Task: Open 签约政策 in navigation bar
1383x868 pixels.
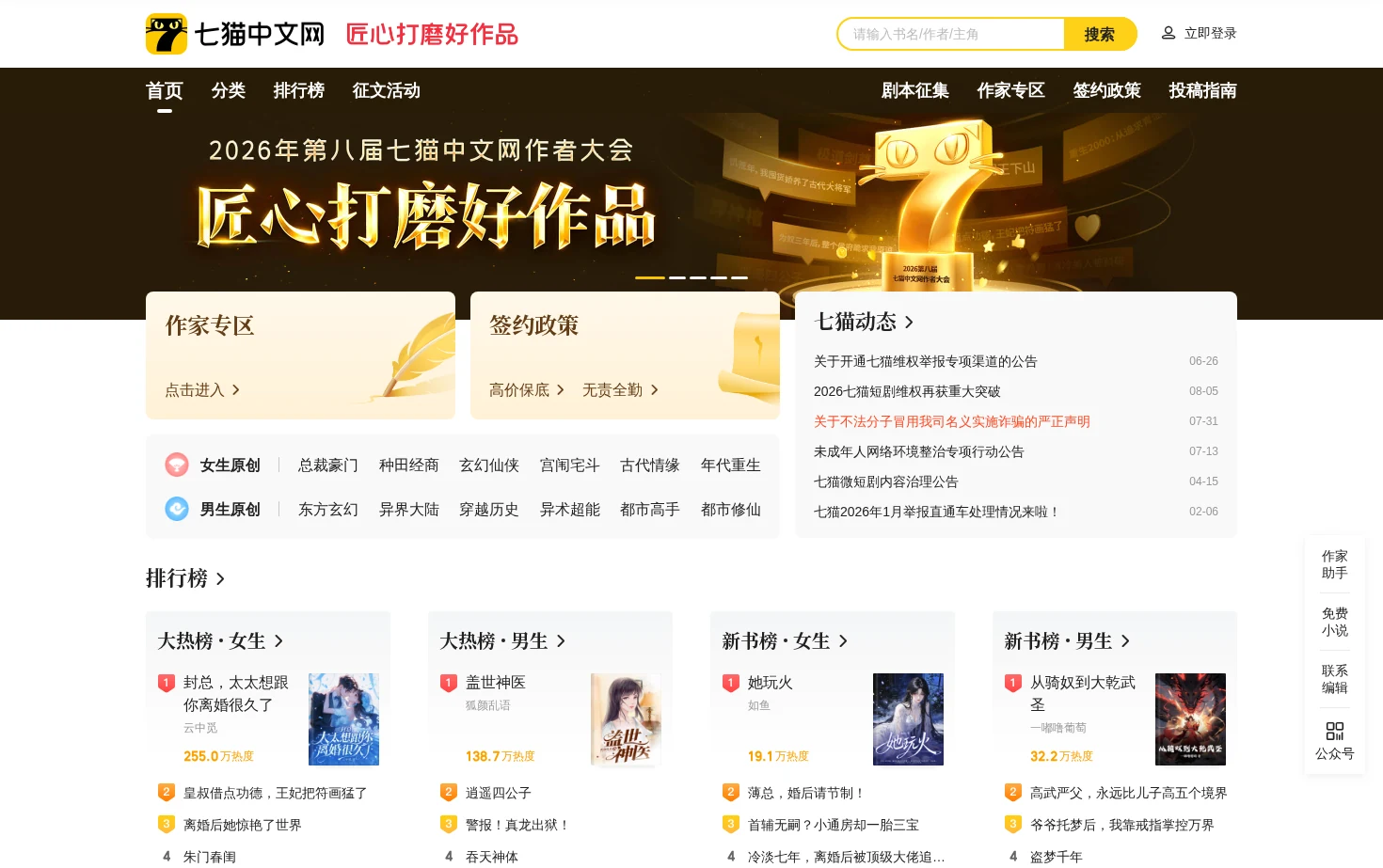Action: 1107,90
